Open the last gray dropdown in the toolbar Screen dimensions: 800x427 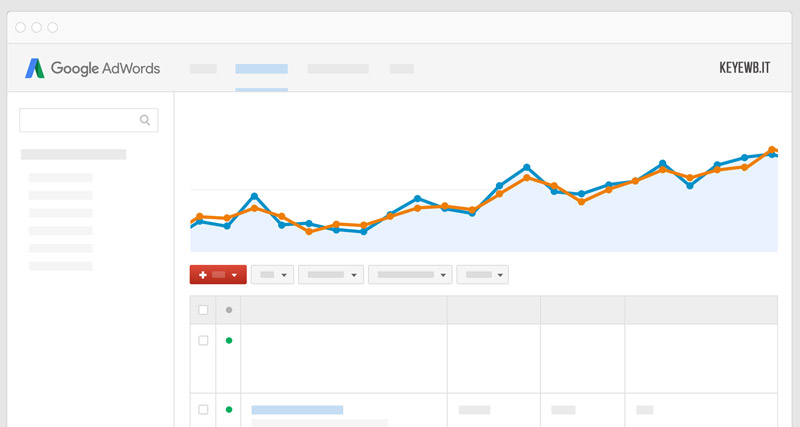483,274
